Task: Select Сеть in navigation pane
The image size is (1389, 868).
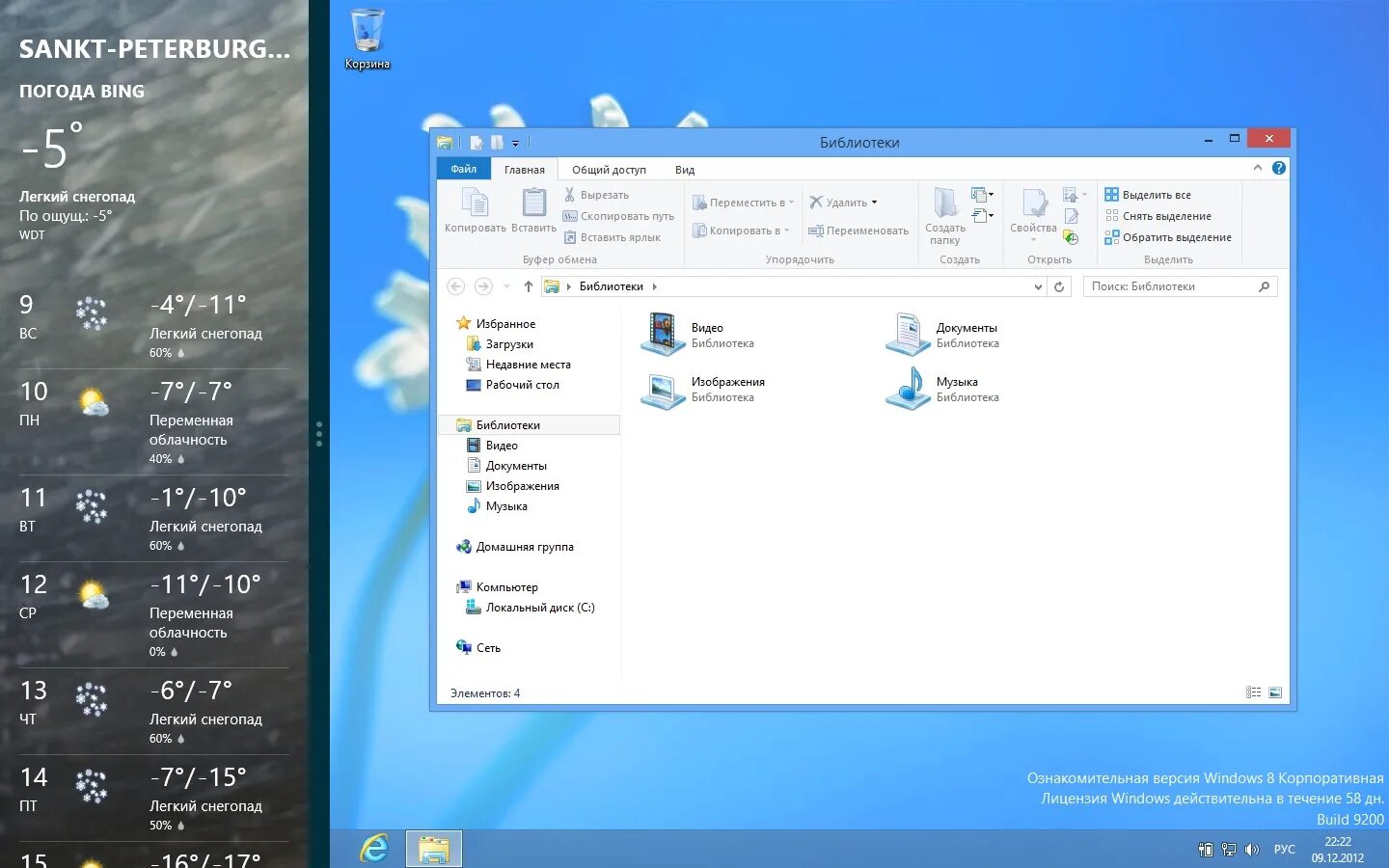Action: coord(478,648)
